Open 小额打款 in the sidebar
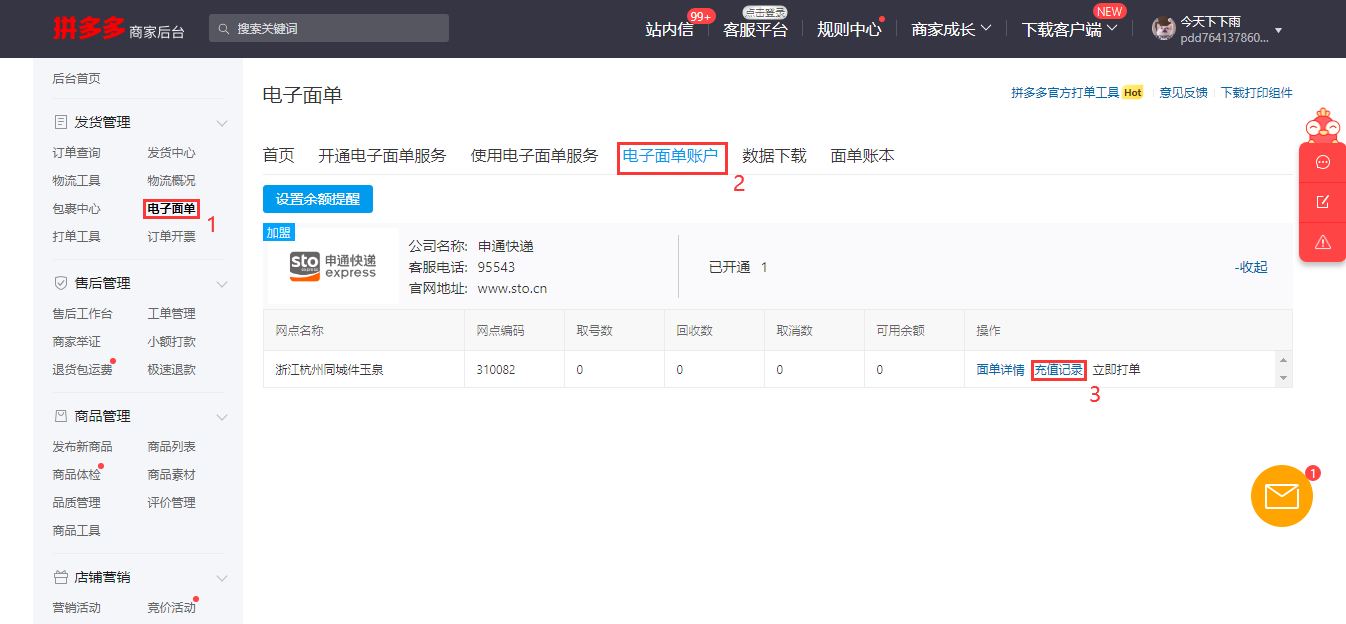1346x624 pixels. (x=172, y=342)
